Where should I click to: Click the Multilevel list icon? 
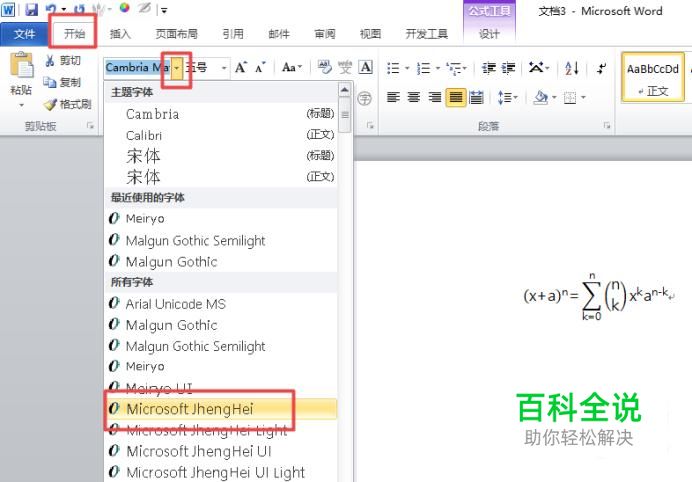click(x=453, y=68)
